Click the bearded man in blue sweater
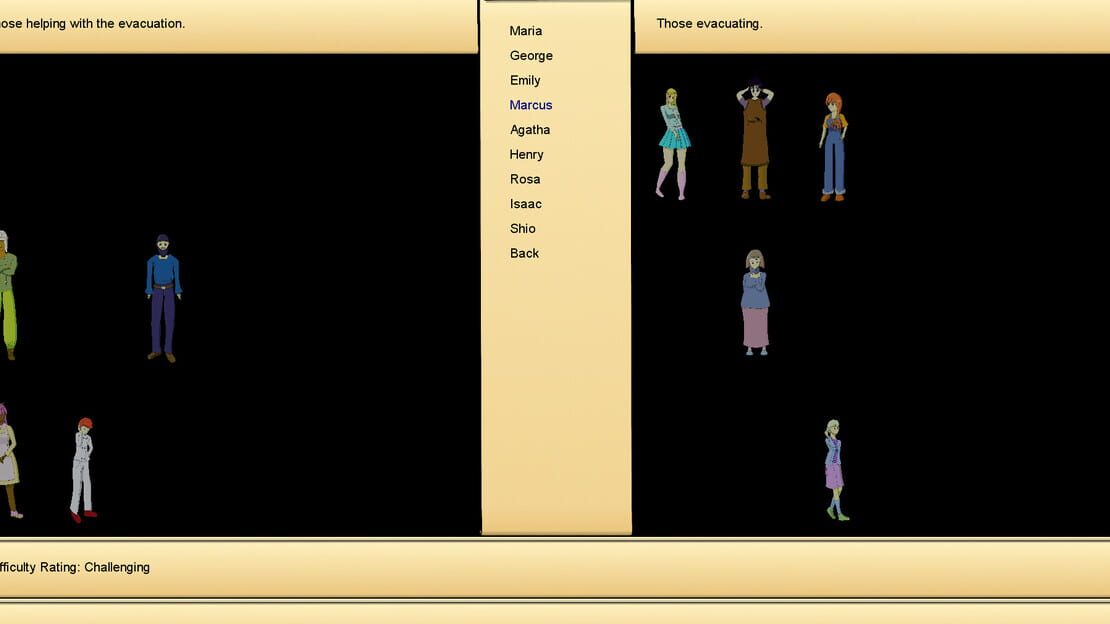Screen dimensions: 1110x624 coord(164,298)
